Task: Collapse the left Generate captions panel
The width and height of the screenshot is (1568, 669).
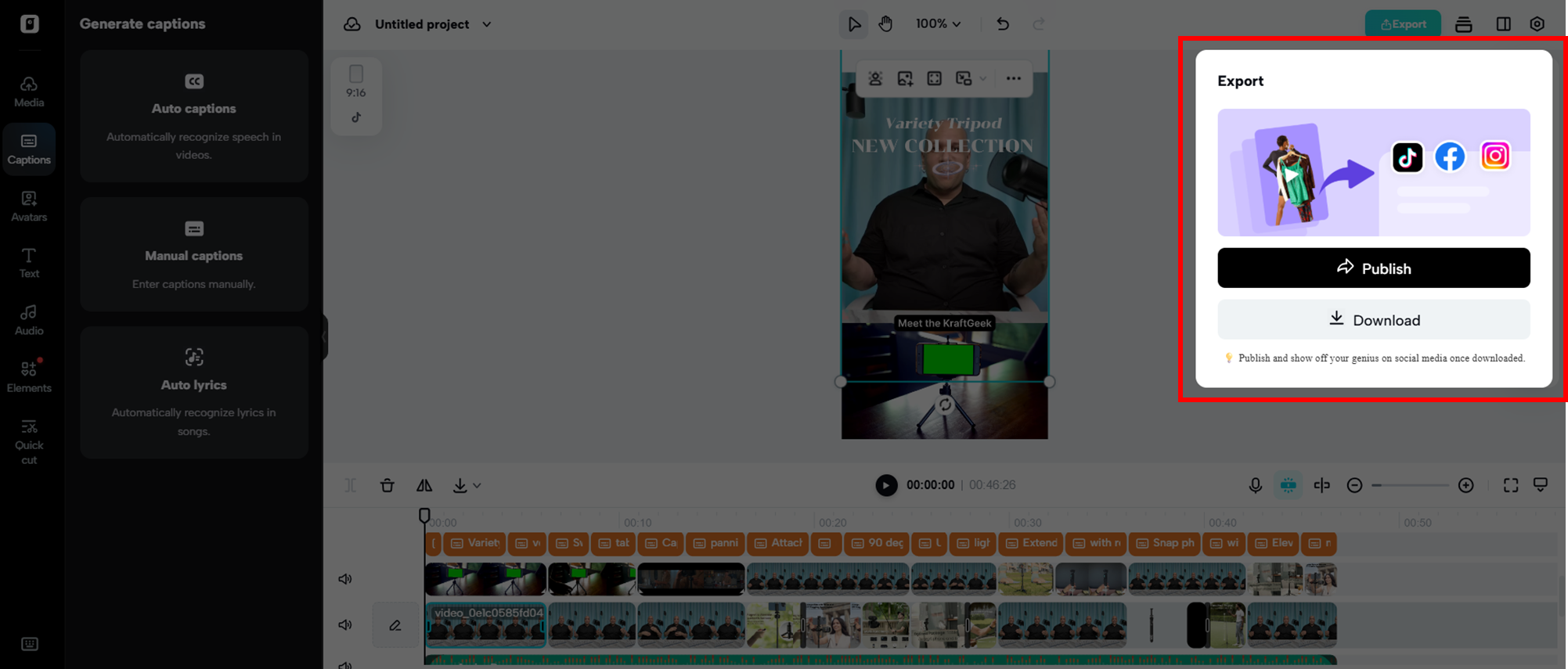Action: point(324,336)
